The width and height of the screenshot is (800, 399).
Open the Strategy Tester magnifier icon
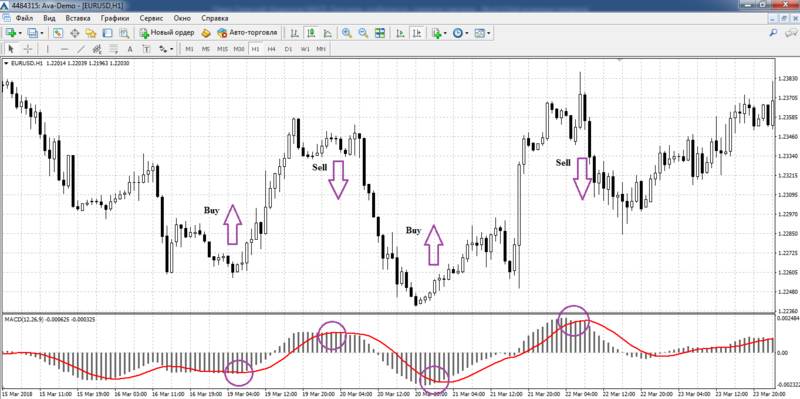[123, 33]
